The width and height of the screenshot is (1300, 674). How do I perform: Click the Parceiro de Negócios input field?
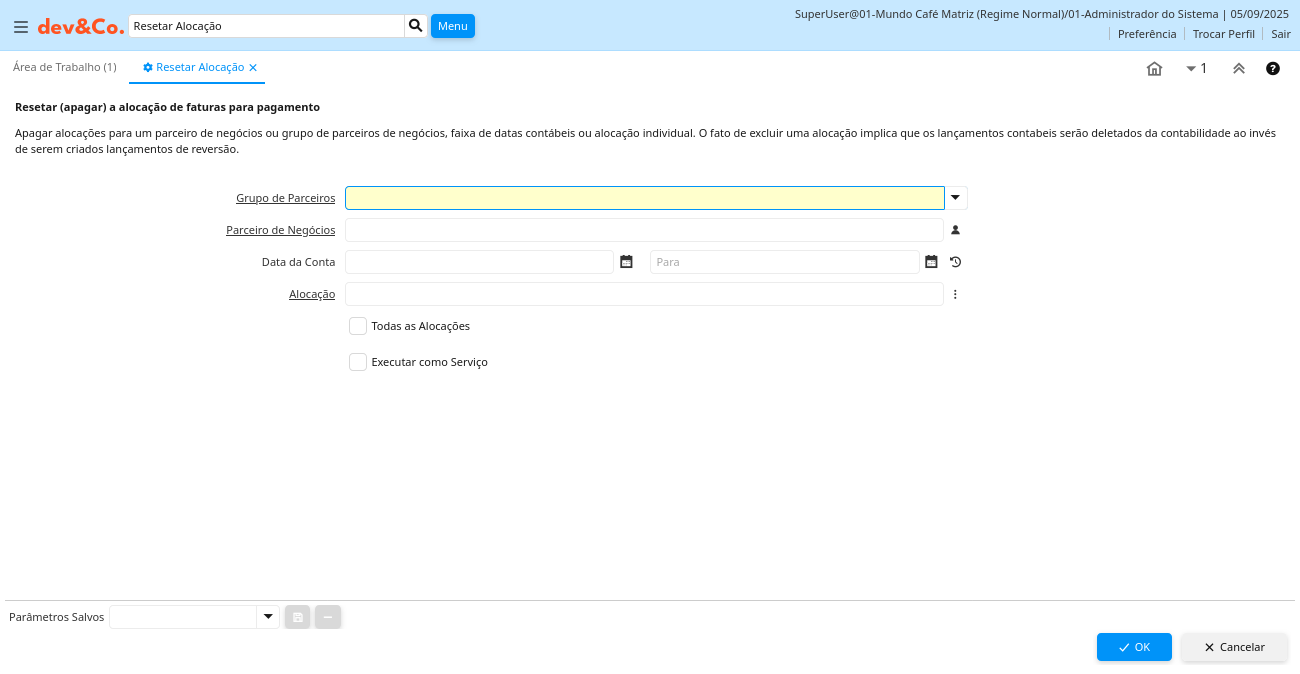click(x=644, y=230)
